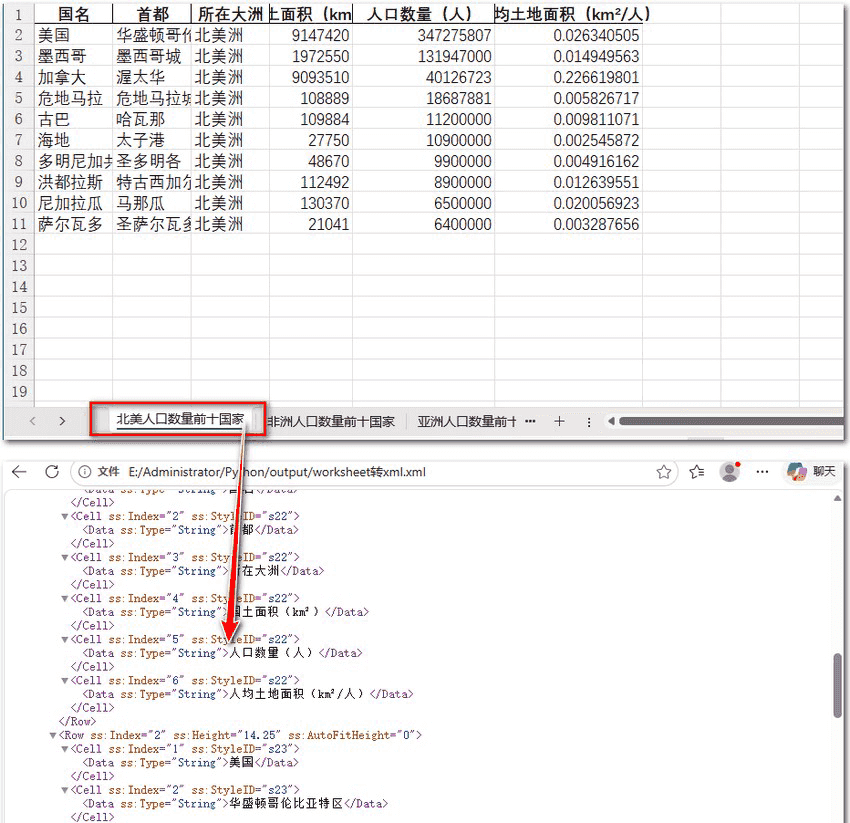
Task: Open the 聊天 chat sidebar
Action: pos(812,471)
